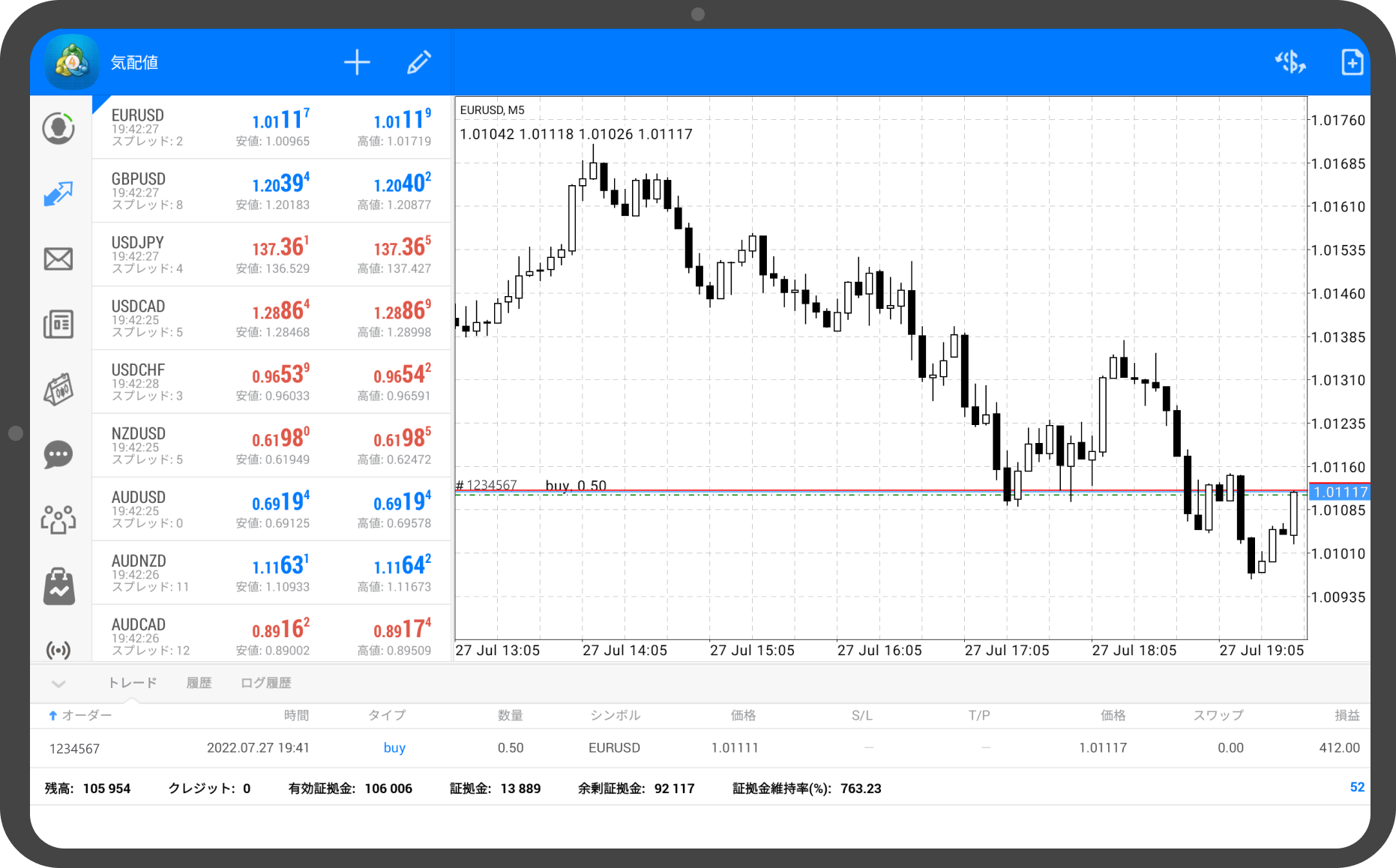Open the news icon in sidebar
1396x868 pixels.
(58, 325)
